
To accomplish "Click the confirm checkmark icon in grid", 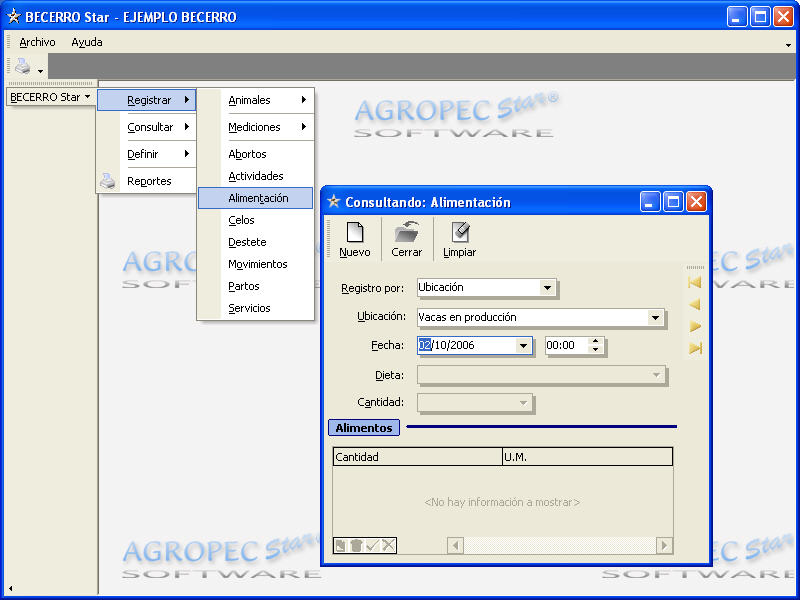I will [x=372, y=546].
